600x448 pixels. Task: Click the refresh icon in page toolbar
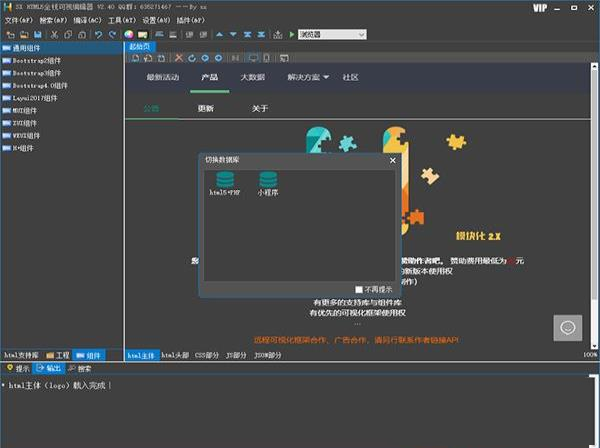(192, 58)
